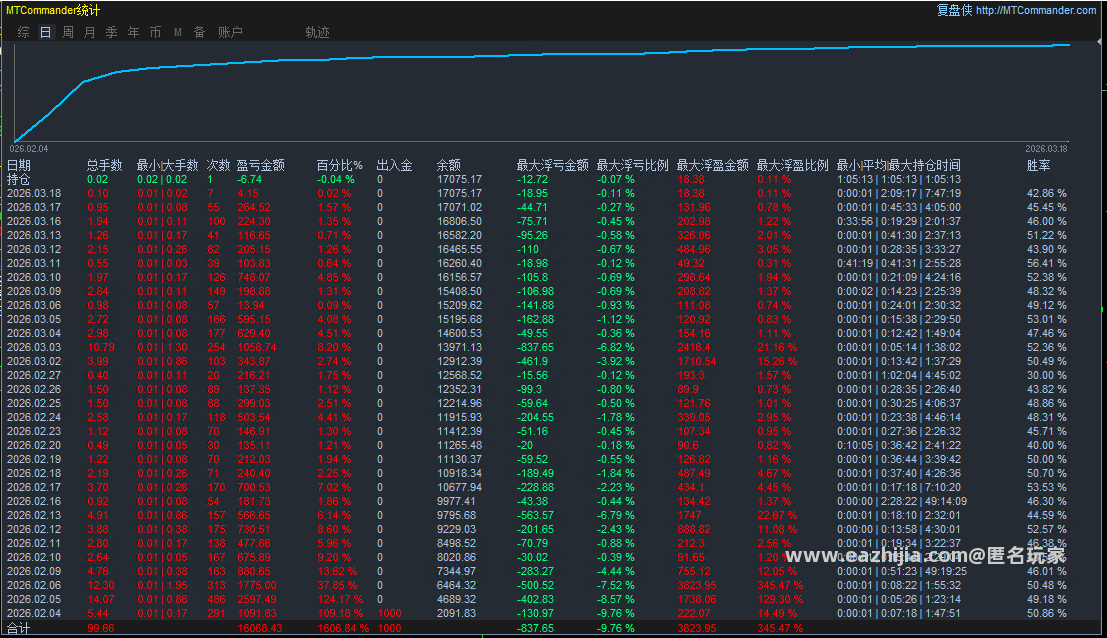This screenshot has height=638, width=1107.
Task: Click the MTCommander统计 window title
Action: tap(53, 10)
